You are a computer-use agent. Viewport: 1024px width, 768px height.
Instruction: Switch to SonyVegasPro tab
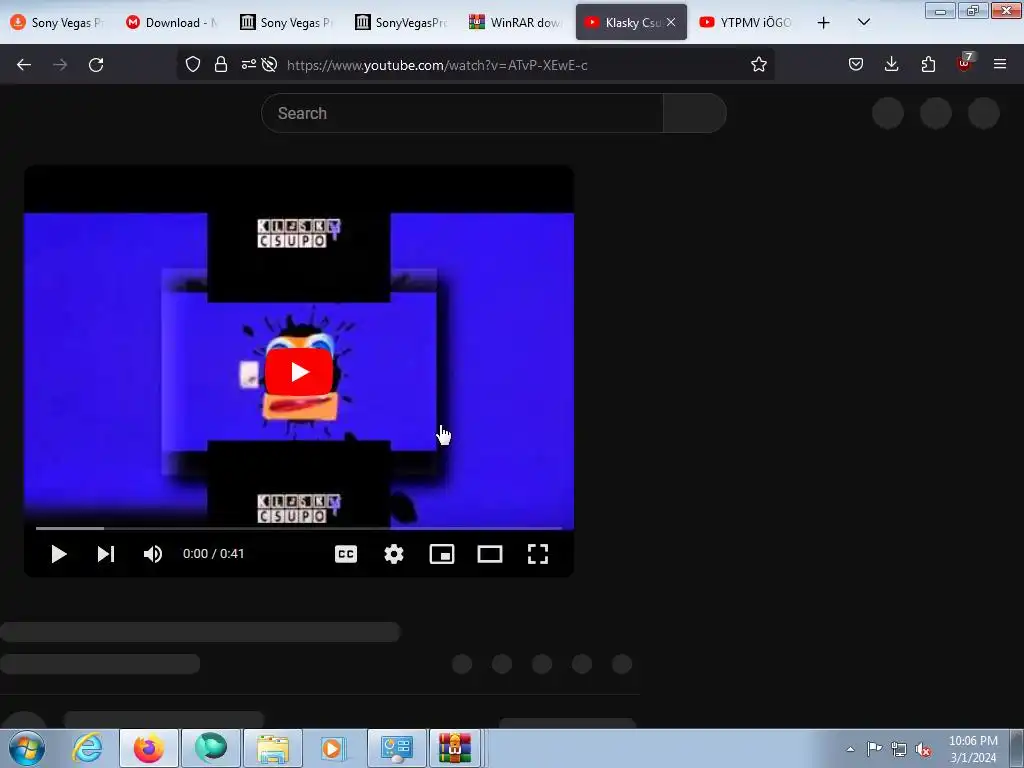pyautogui.click(x=402, y=22)
